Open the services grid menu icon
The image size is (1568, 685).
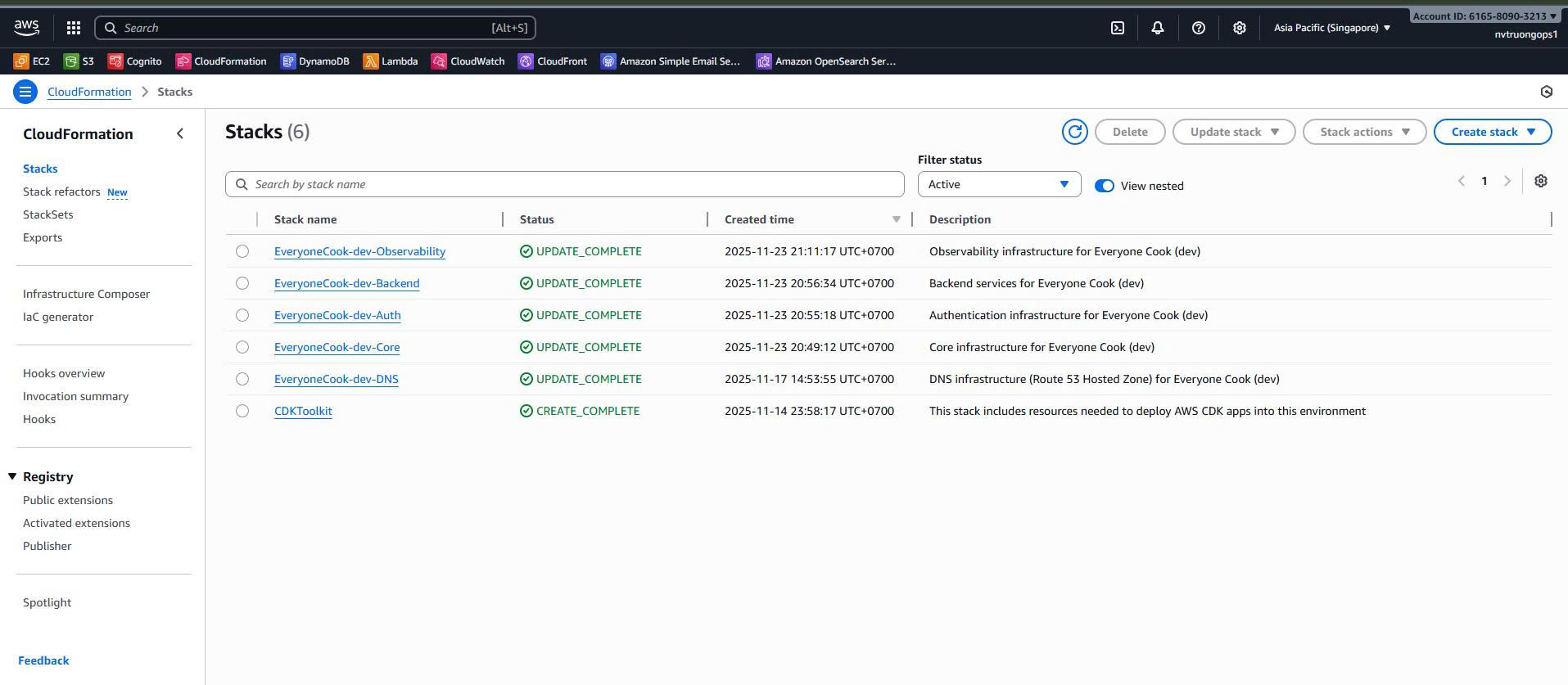click(x=74, y=28)
